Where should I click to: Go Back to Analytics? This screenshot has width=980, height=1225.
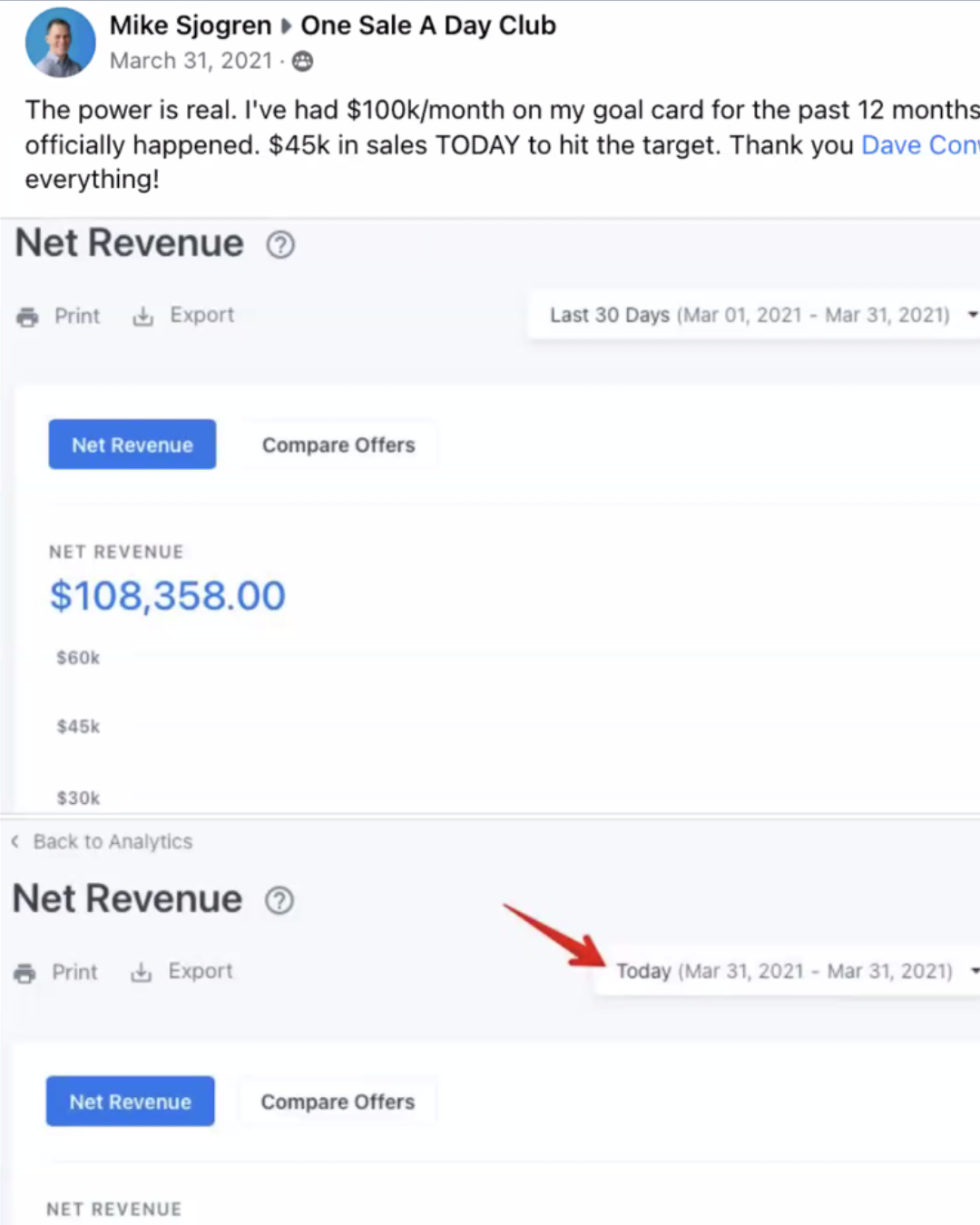pos(113,842)
